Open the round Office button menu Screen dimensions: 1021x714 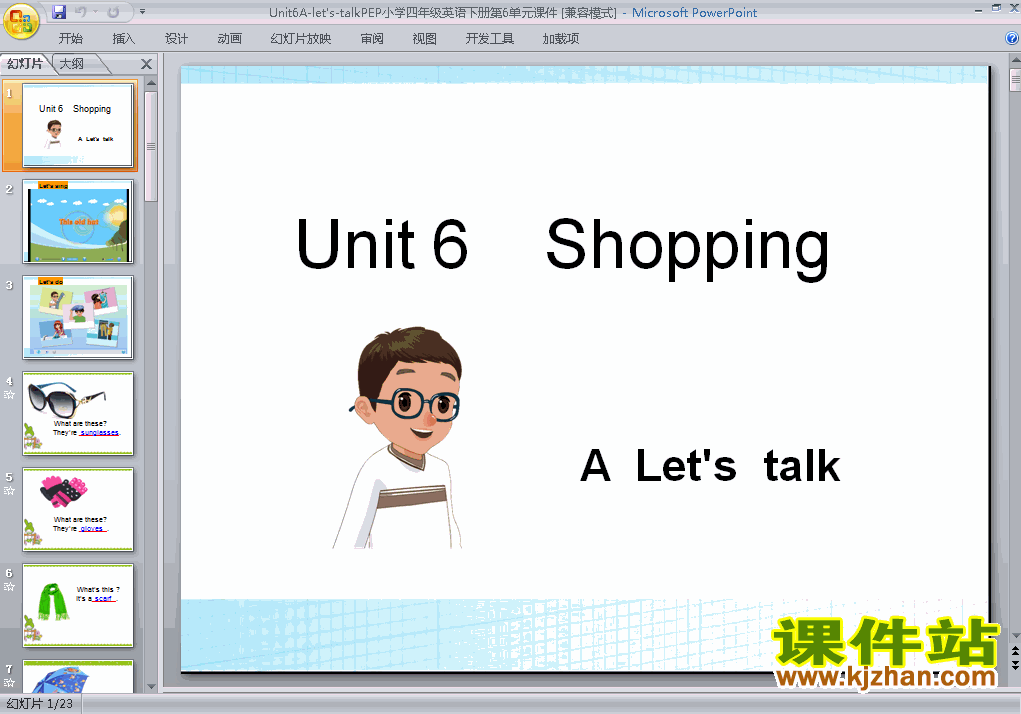click(21, 21)
